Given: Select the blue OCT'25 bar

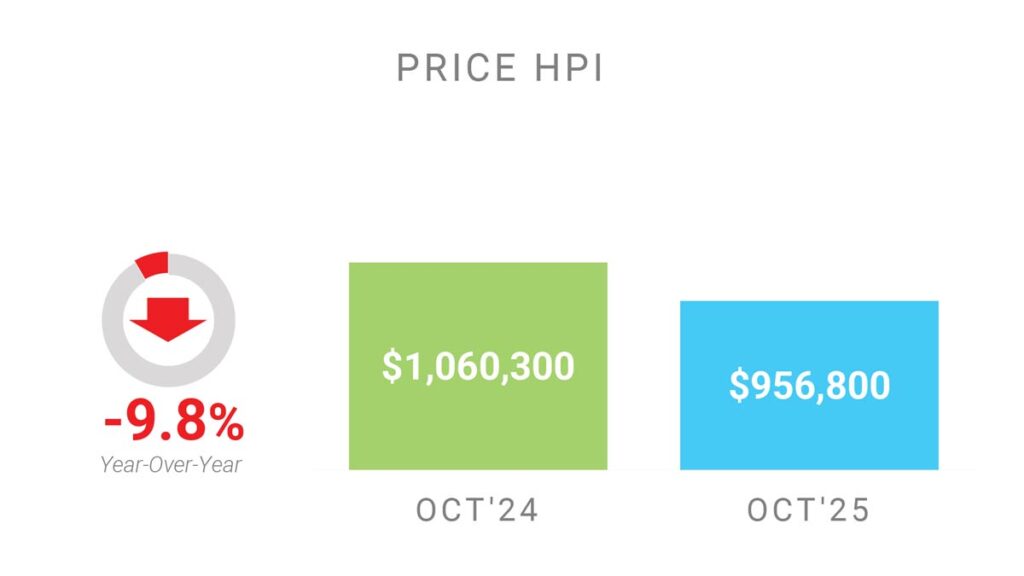Looking at the screenshot, I should tap(809, 440).
